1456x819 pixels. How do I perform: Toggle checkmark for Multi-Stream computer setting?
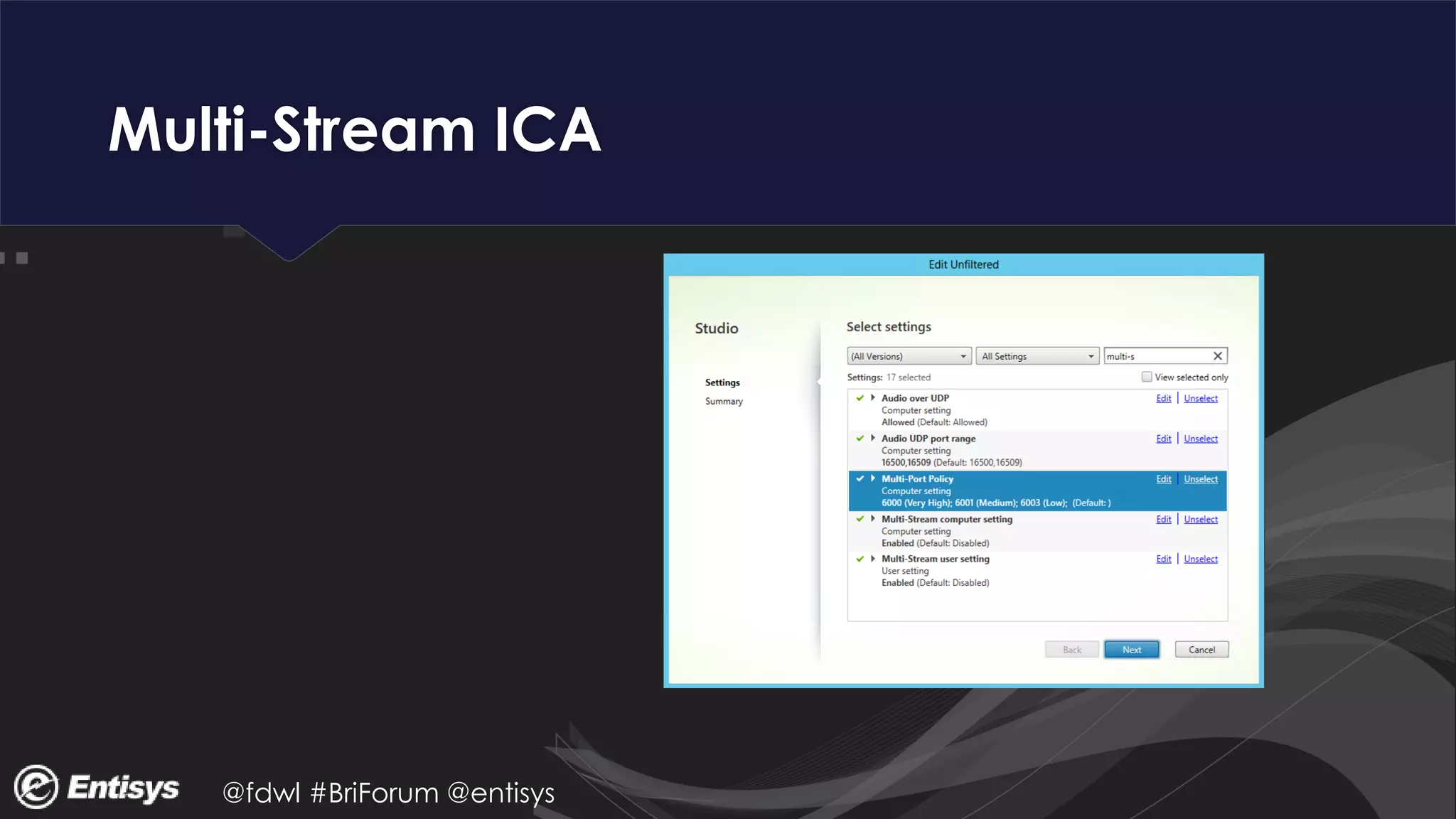[860, 519]
